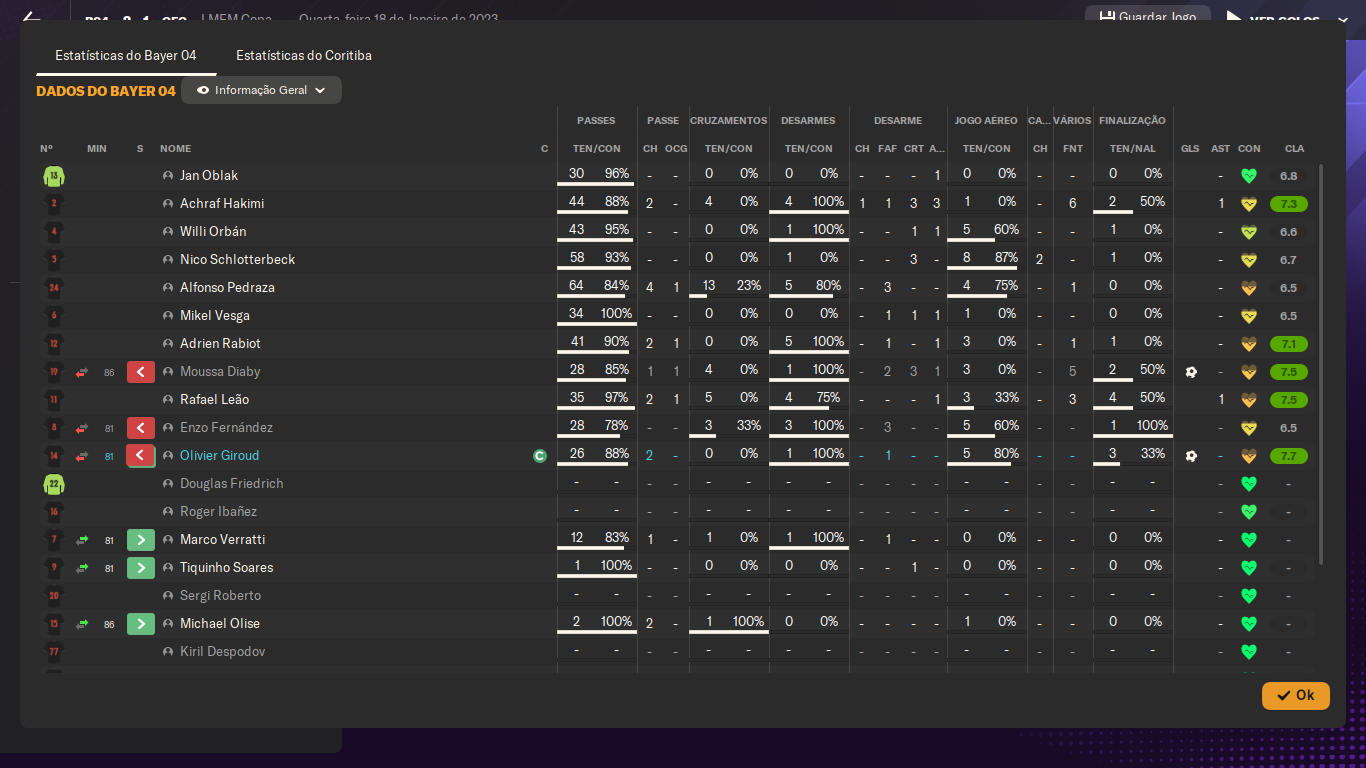This screenshot has width=1366, height=768.
Task: Click Adrien Rabiot 7.1 rating badge
Action: click(x=1288, y=344)
